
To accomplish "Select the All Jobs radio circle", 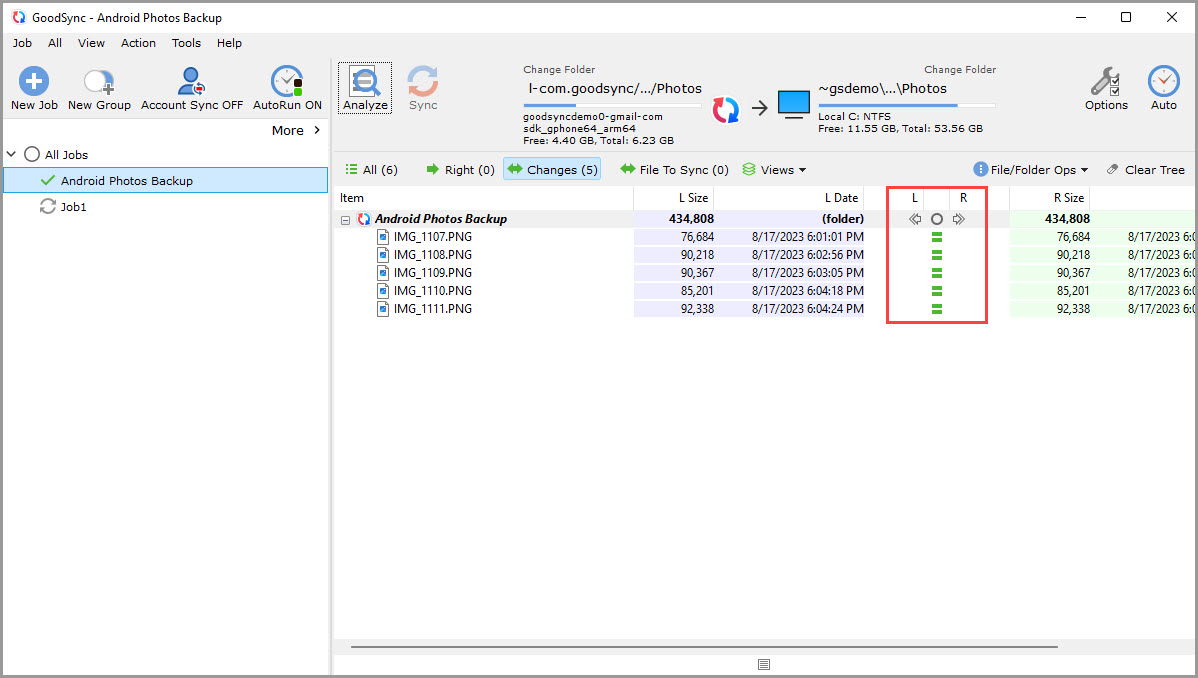I will tap(31, 154).
